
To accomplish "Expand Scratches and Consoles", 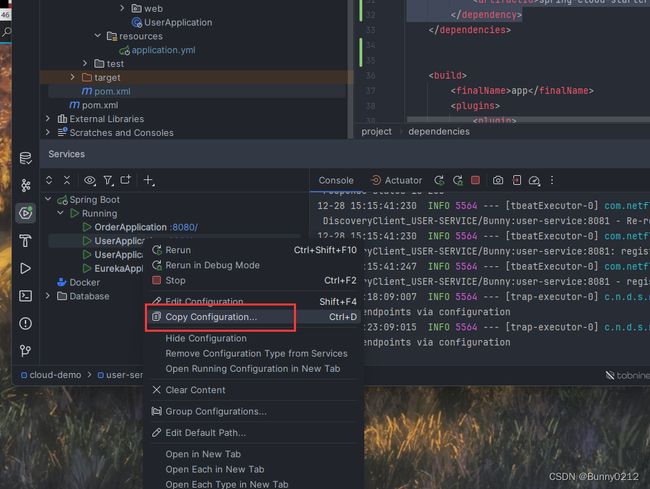I will (48, 132).
